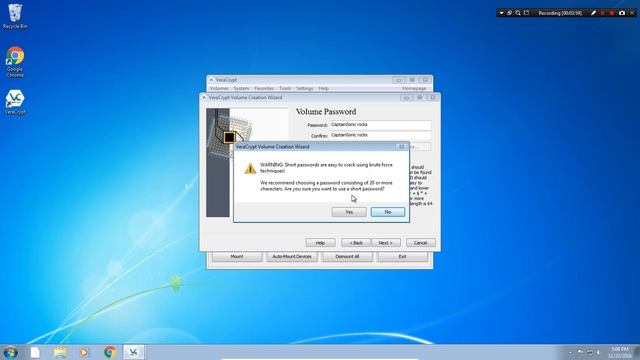The image size is (640, 360).
Task: Click the Action Center flag tray icon
Action: (x=580, y=352)
